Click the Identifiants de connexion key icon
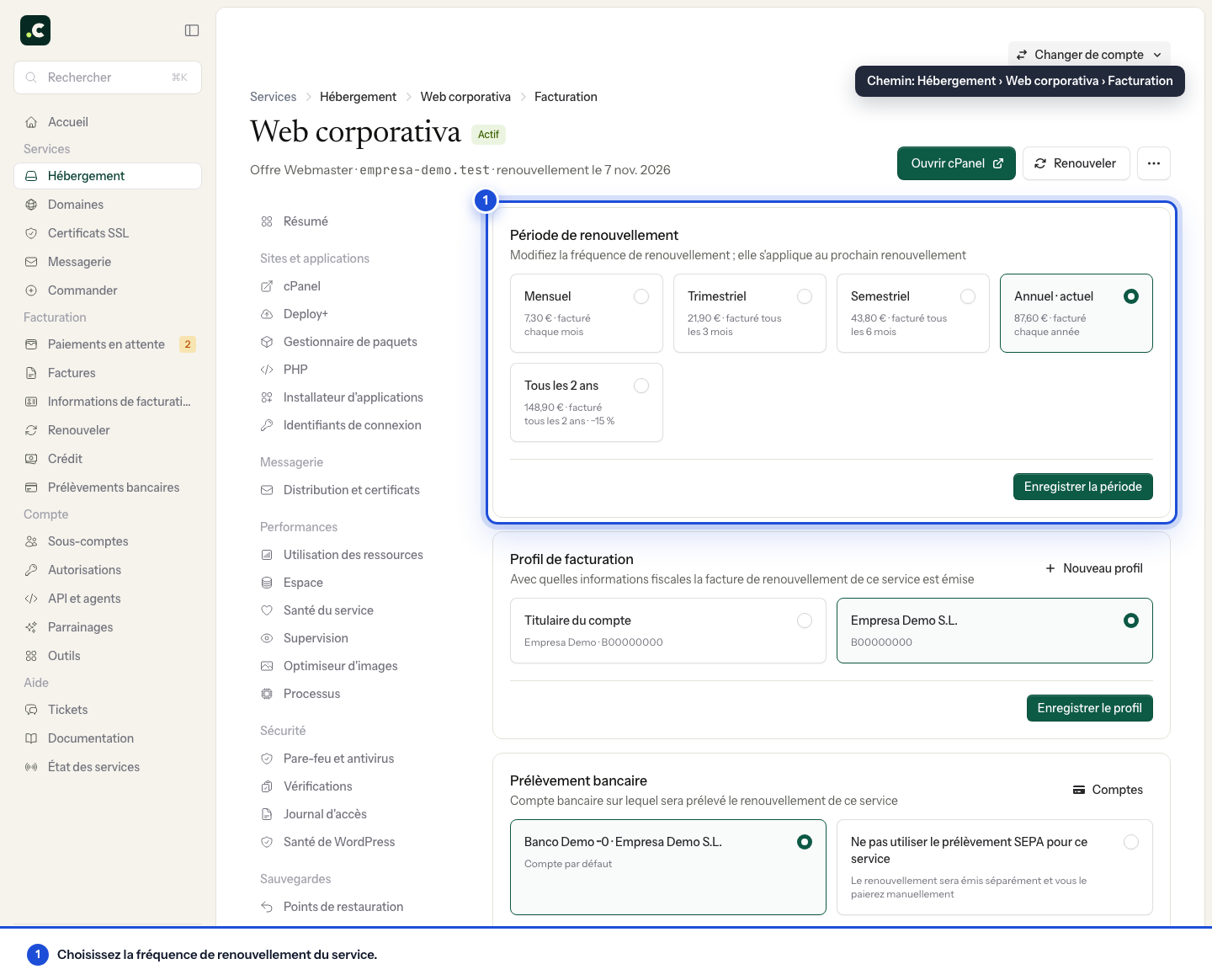 pyautogui.click(x=267, y=425)
